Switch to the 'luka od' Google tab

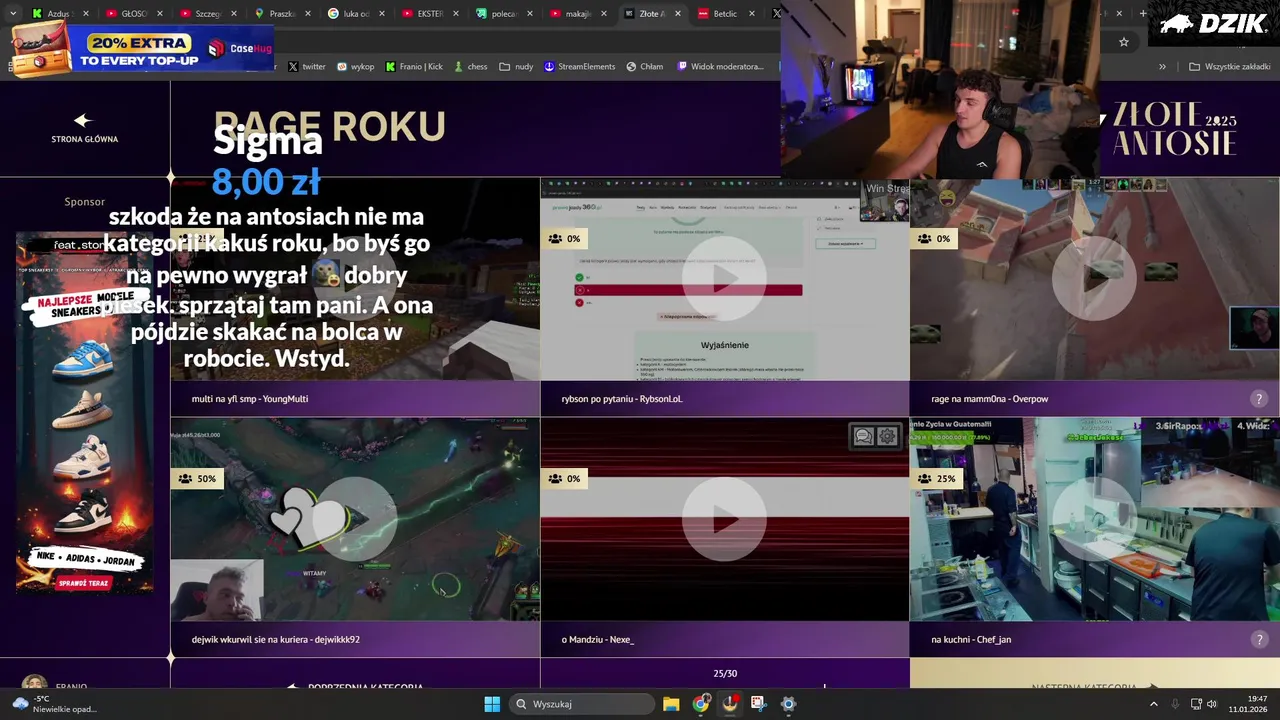click(356, 14)
